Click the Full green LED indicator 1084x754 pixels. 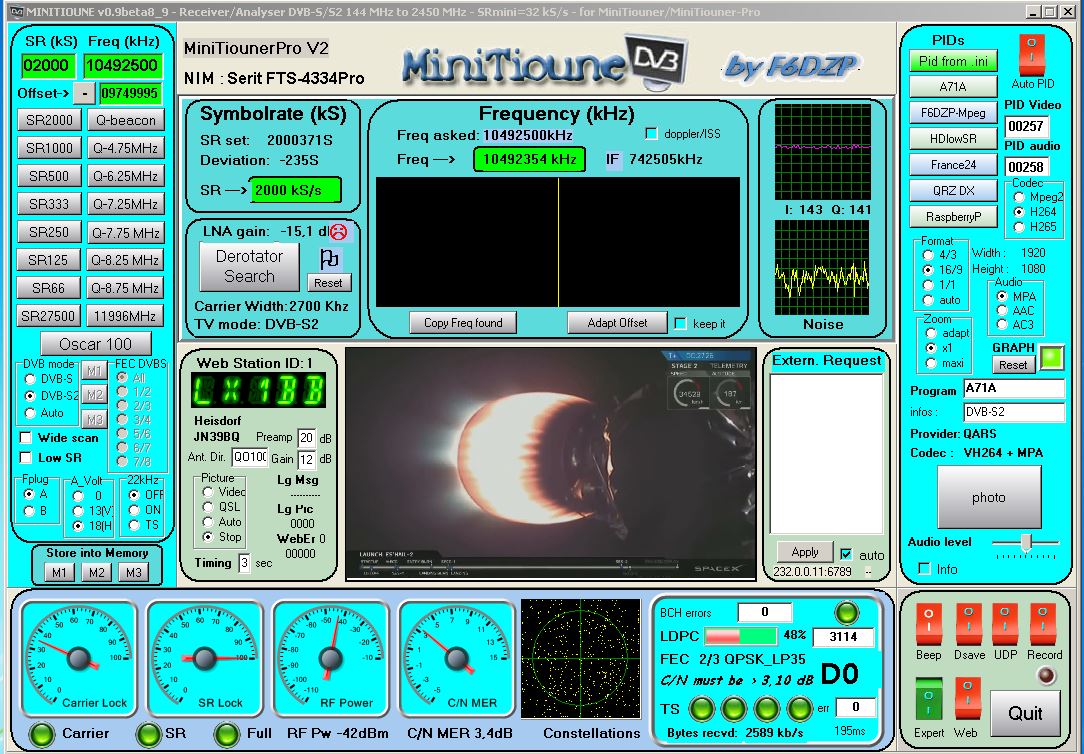coord(226,734)
